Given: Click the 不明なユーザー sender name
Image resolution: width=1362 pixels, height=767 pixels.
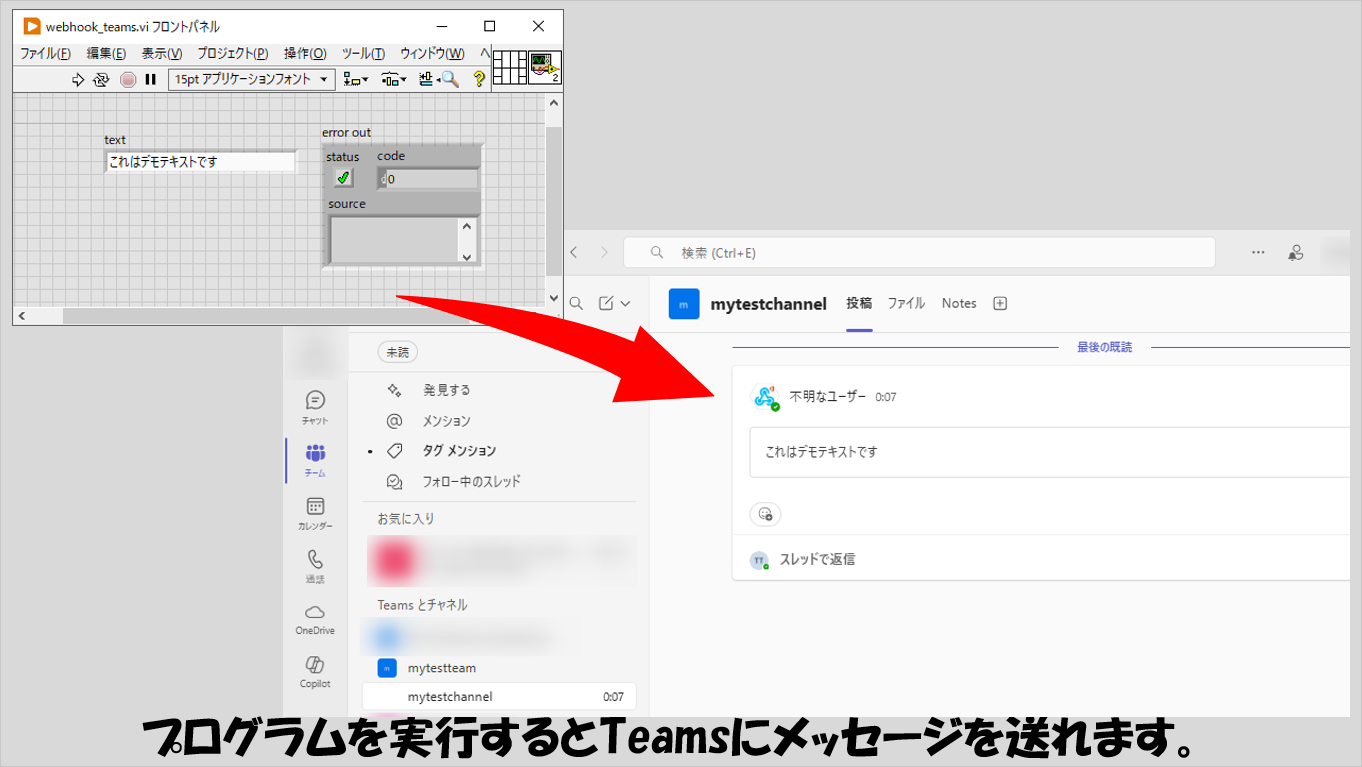Looking at the screenshot, I should pyautogui.click(x=828, y=397).
